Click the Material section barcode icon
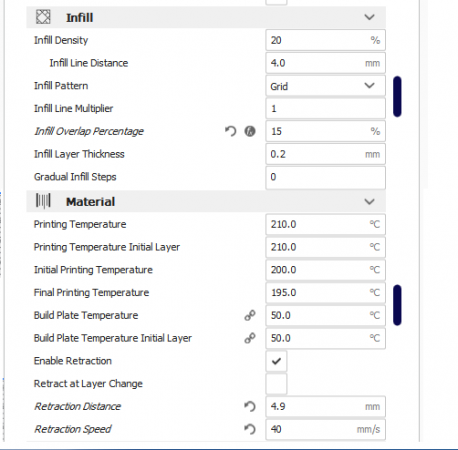458x450 pixels. click(x=43, y=201)
